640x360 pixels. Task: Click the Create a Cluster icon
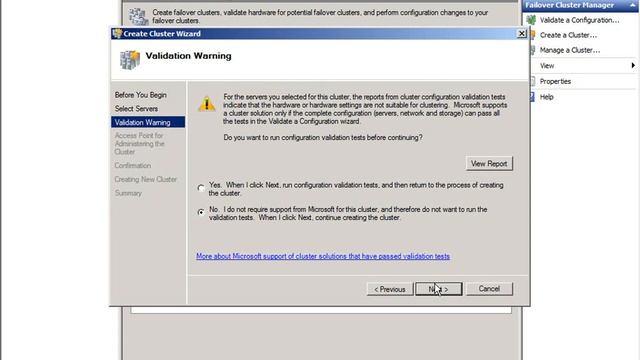532,35
